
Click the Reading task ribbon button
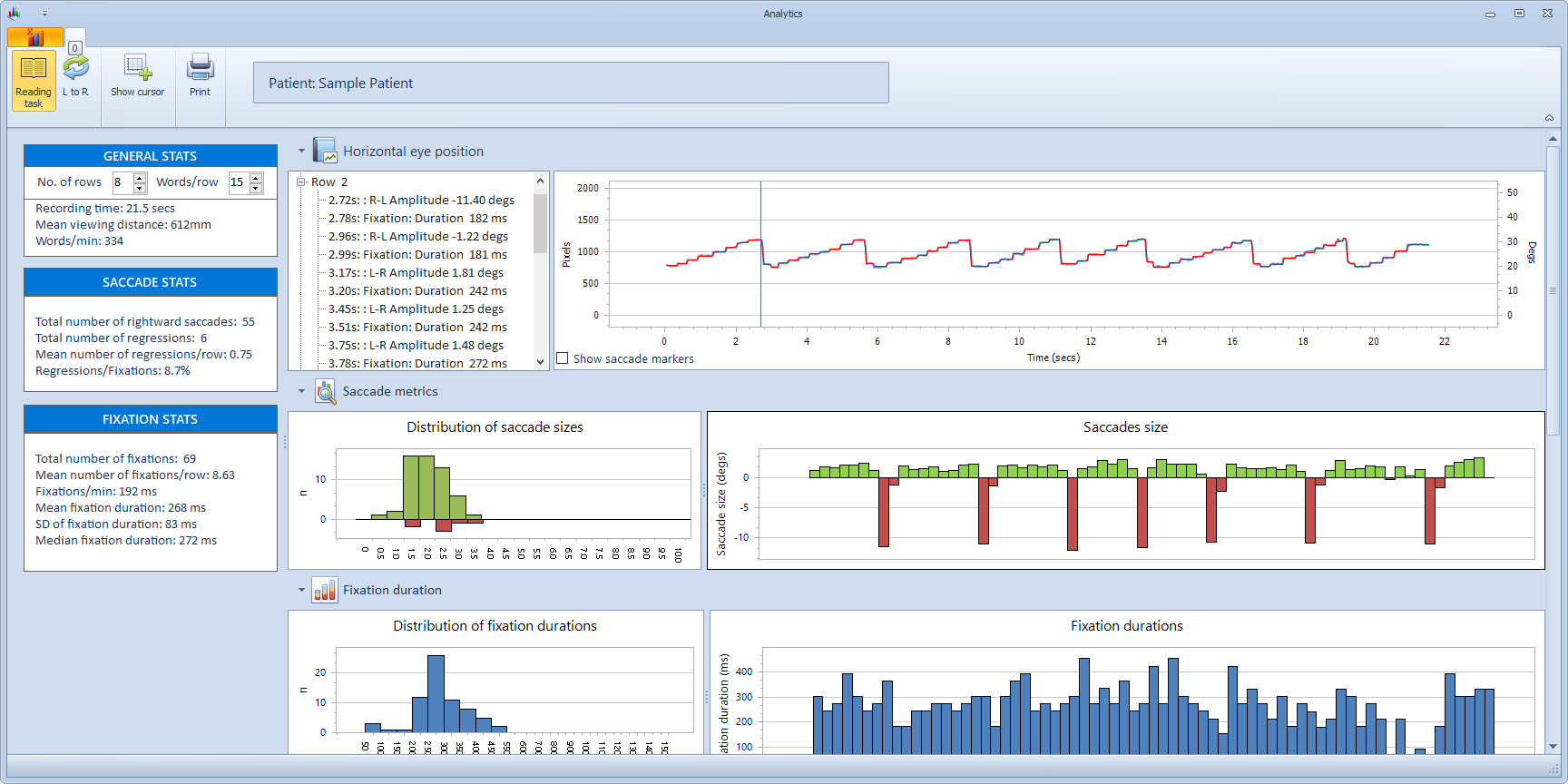click(x=34, y=81)
